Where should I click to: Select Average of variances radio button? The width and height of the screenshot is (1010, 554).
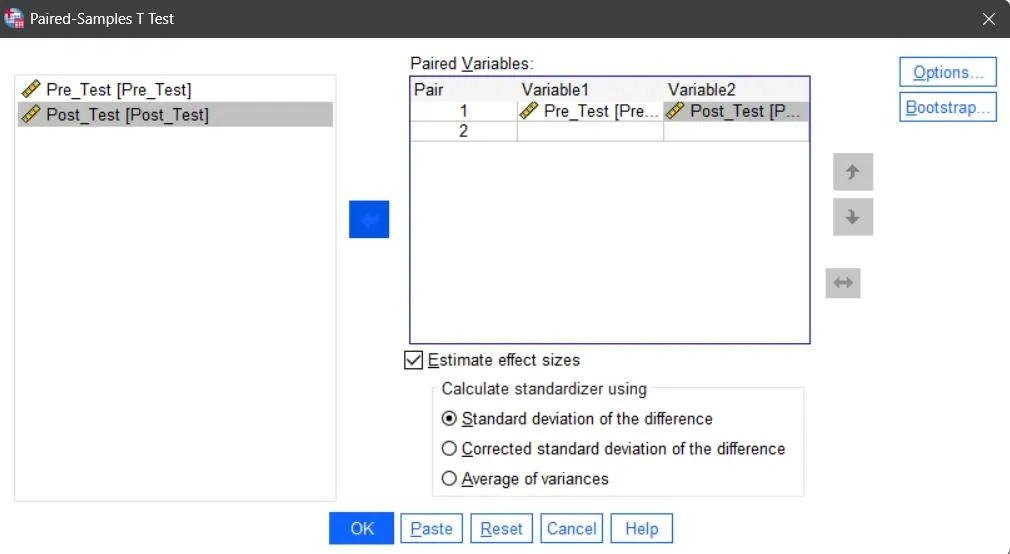[449, 479]
